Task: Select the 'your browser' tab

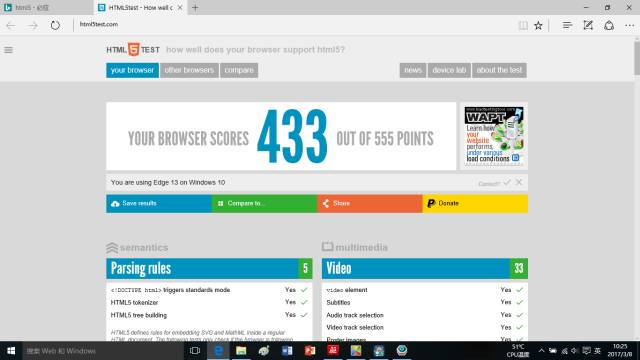Action: pos(132,70)
